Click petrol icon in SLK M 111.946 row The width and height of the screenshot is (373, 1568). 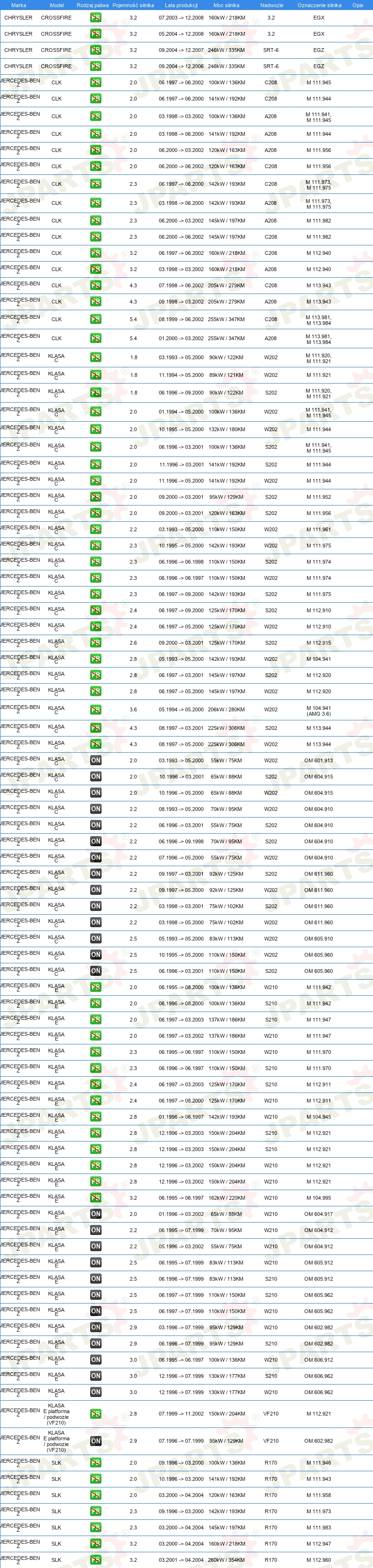click(96, 1463)
